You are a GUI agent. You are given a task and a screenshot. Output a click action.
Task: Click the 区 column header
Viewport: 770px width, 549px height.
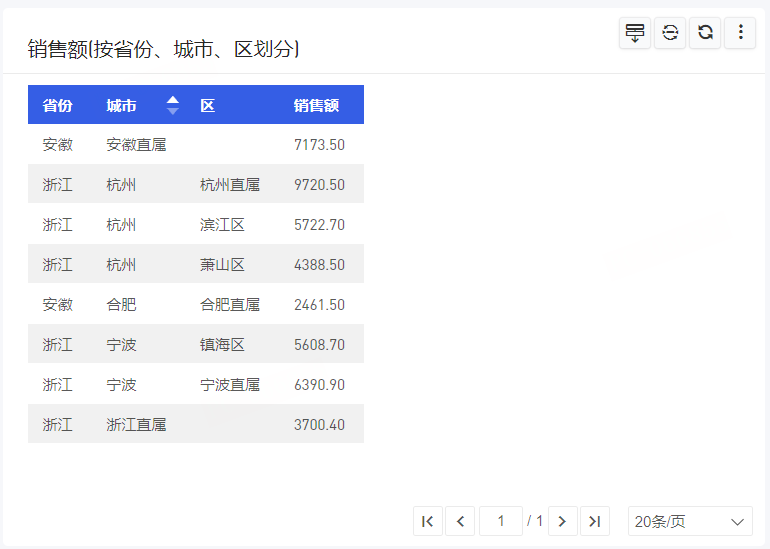[x=207, y=105]
